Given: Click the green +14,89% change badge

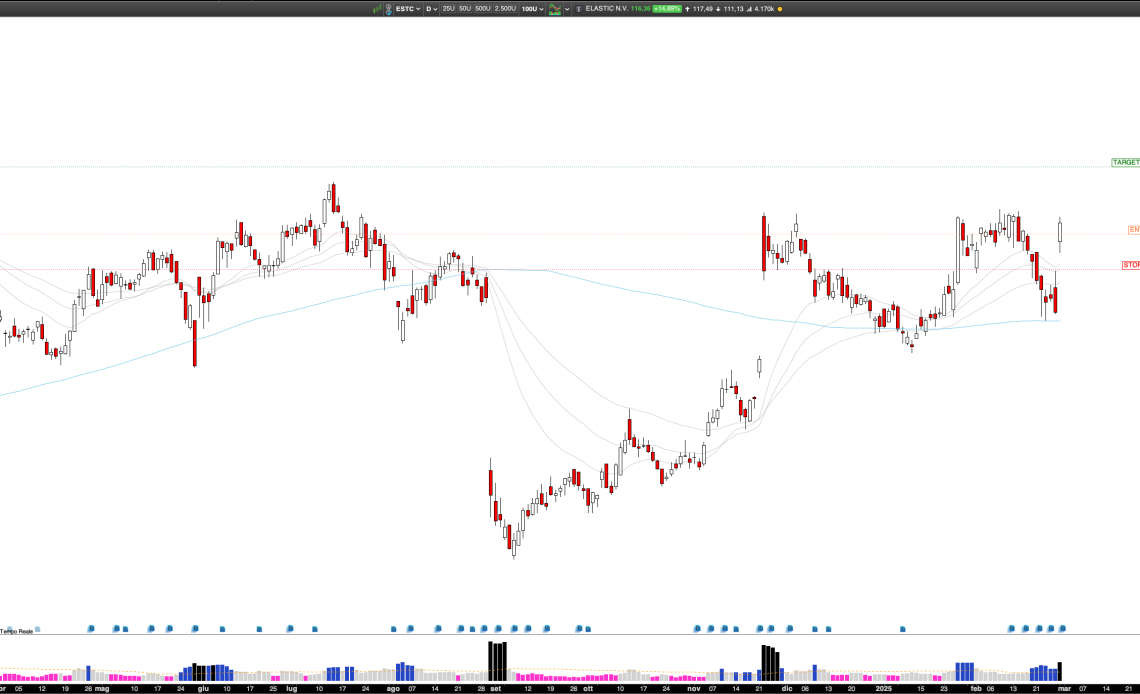Looking at the screenshot, I should coord(667,9).
